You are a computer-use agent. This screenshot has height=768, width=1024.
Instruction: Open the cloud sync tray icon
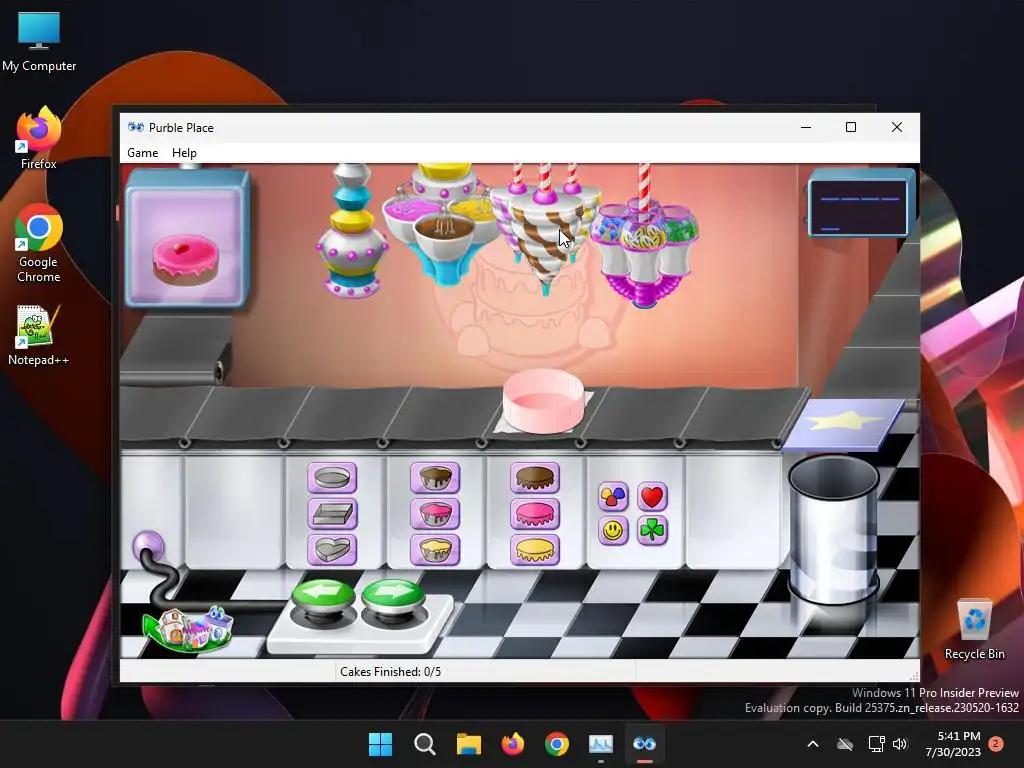(x=845, y=744)
